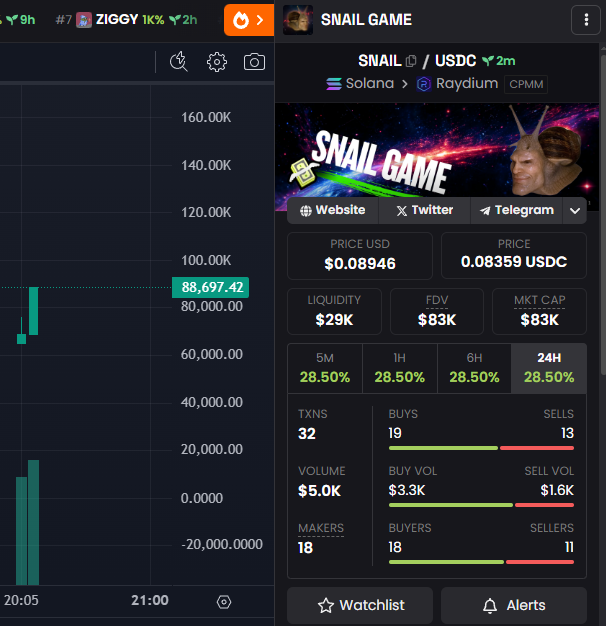Screen dimensions: 606x626
Task: Click the 2m pair age indicator
Action: click(499, 61)
